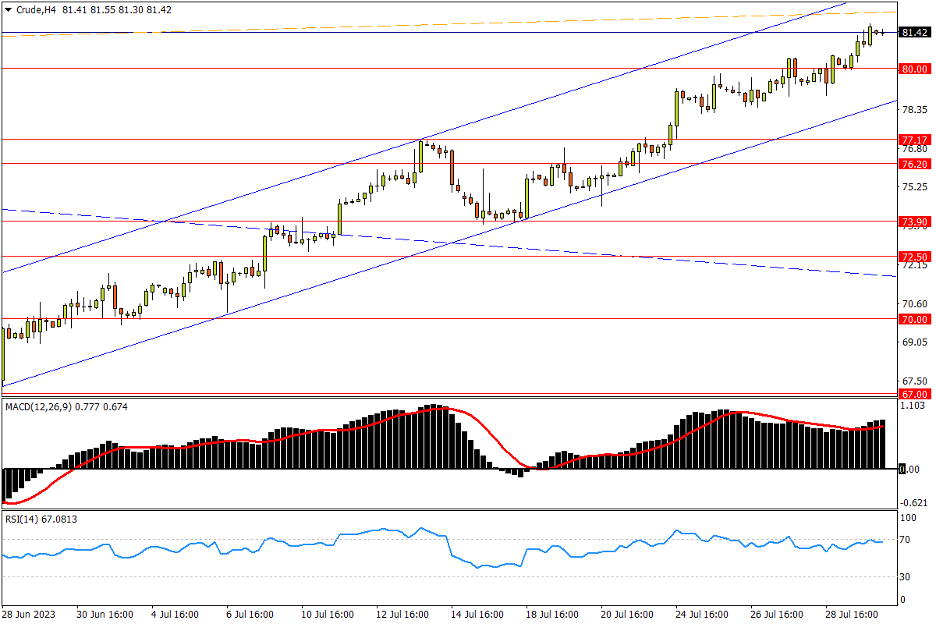Select the black 81.42 current price label

[914, 32]
